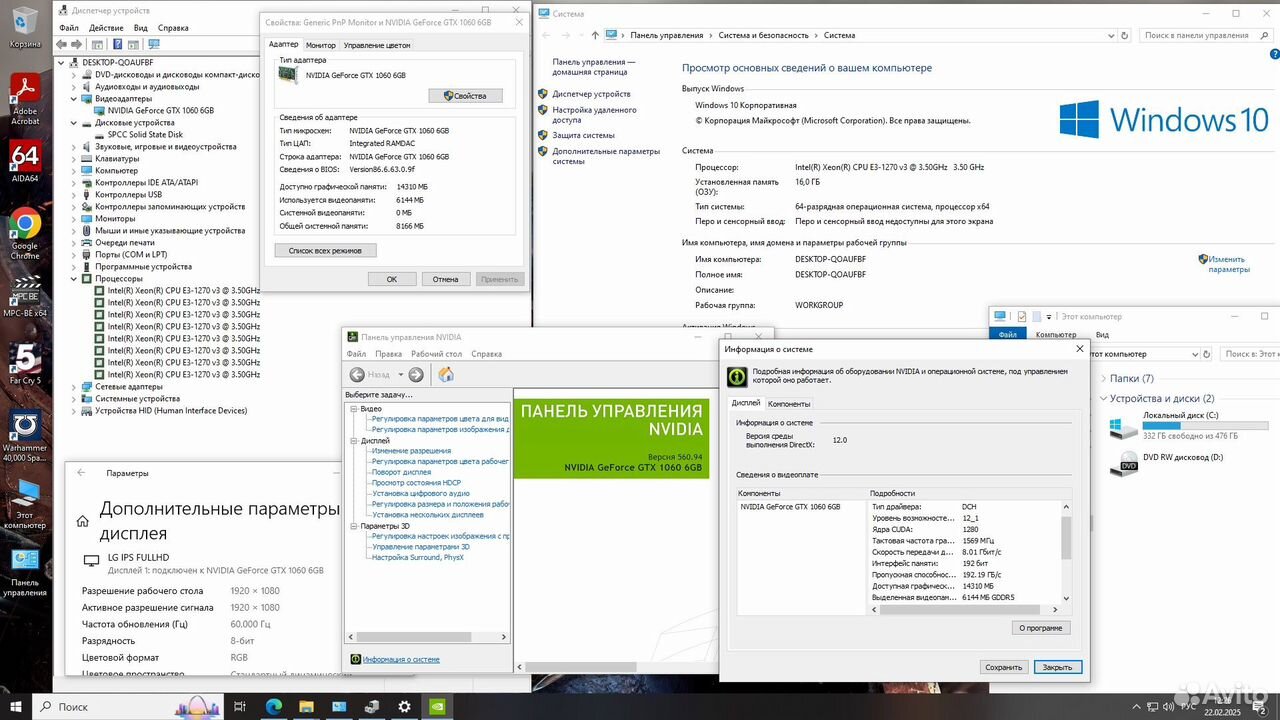Image resolution: width=1280 pixels, height=720 pixels.
Task: Click Закрыть in system information dialog
Action: 1057,667
